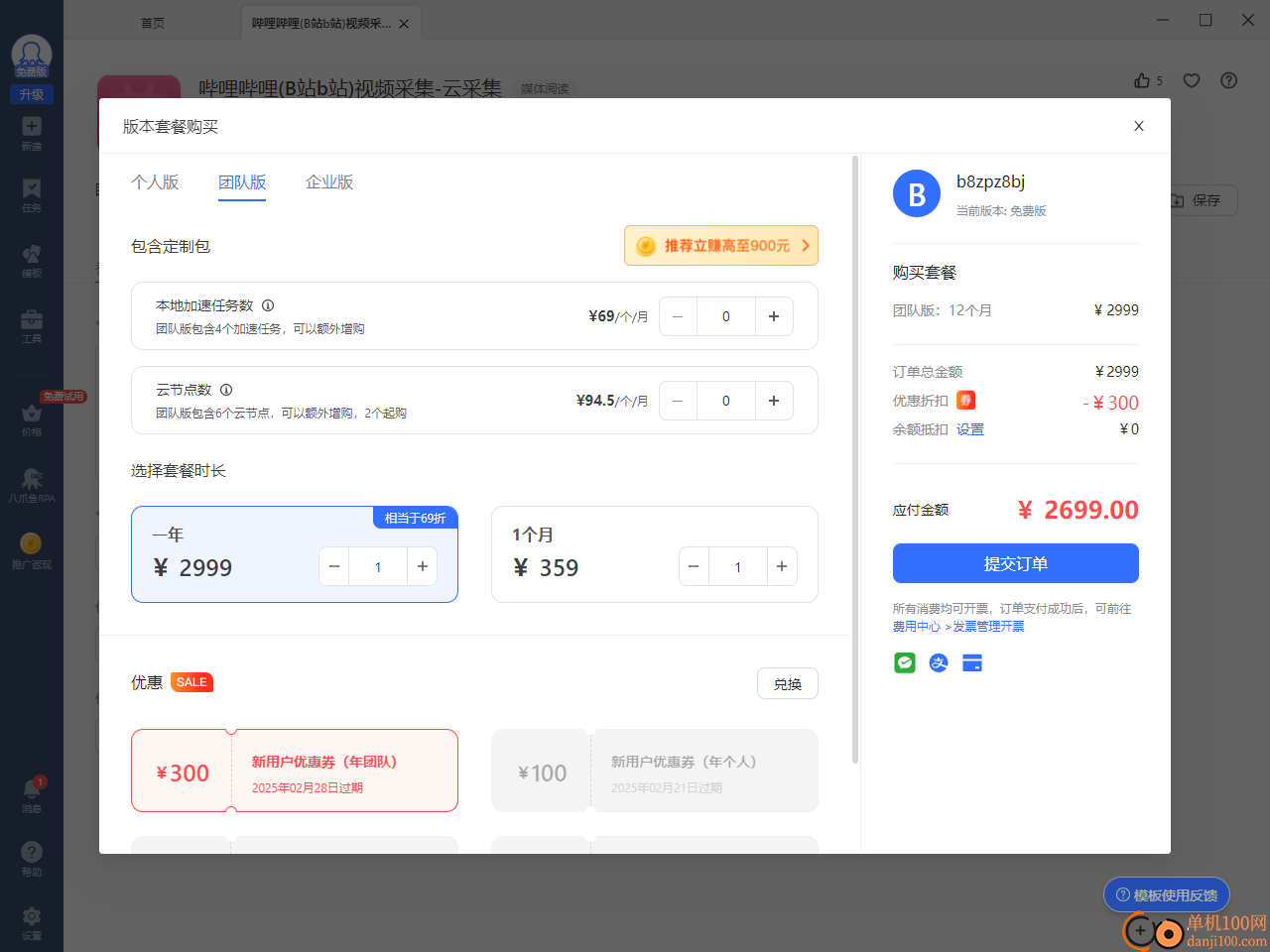
Task: Click info icon next to 云节点数
Action: pos(226,390)
